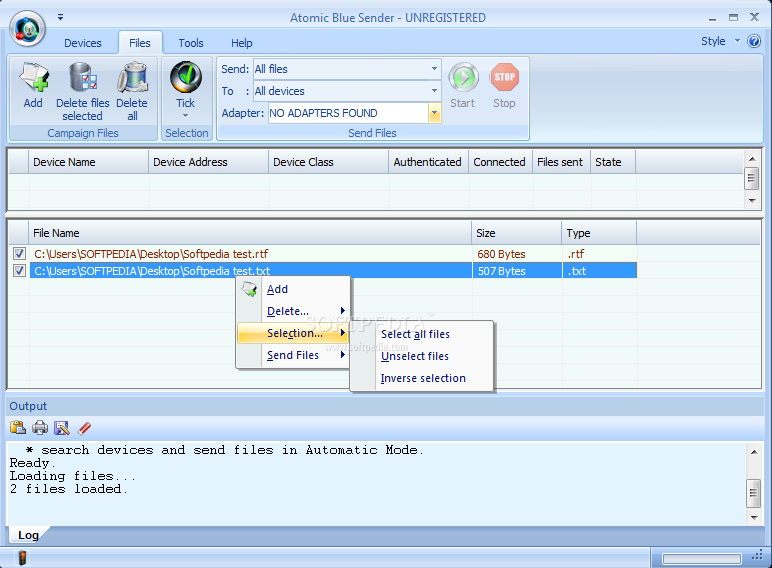Open the blue help question icon

[x=754, y=41]
